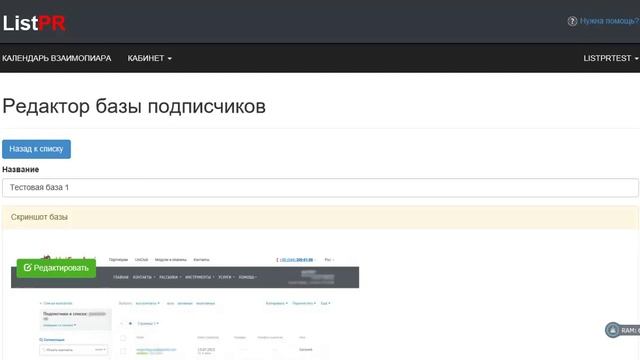
Task: Click the ListPR logo
Action: tap(34, 23)
